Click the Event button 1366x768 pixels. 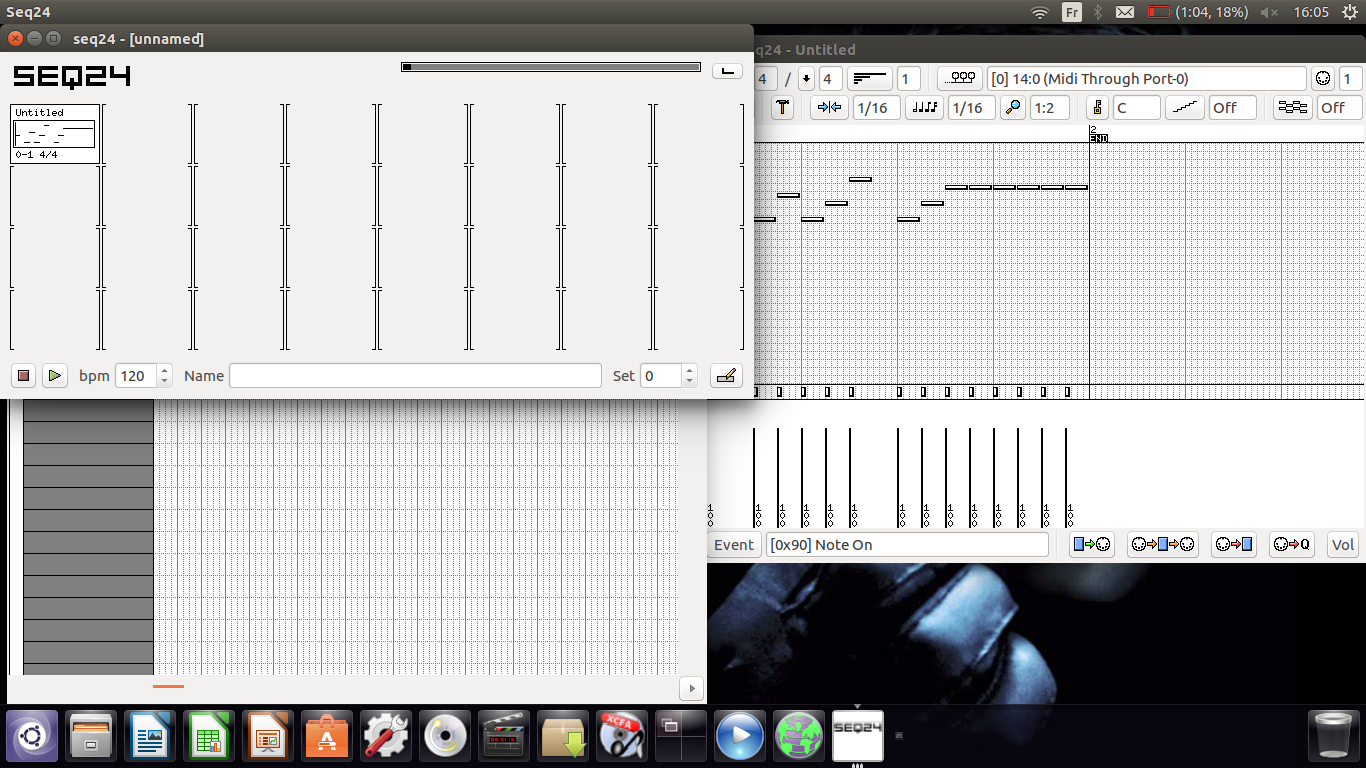point(733,545)
